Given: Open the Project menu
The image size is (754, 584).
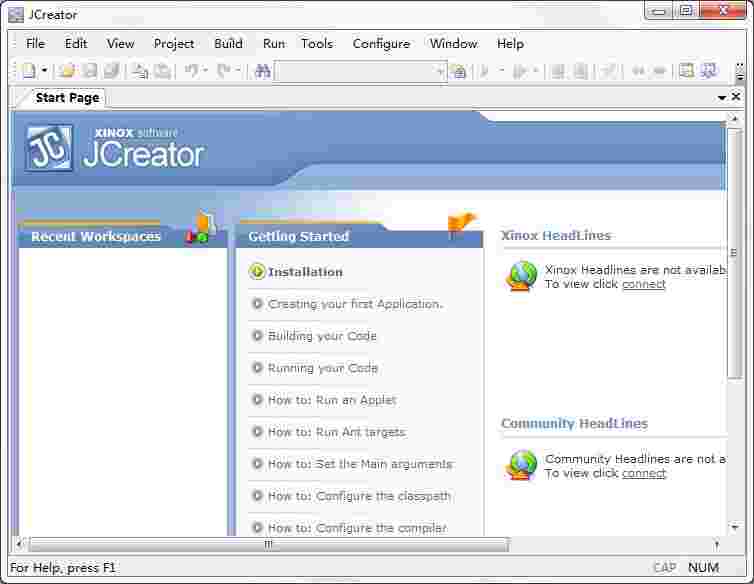Looking at the screenshot, I should pyautogui.click(x=174, y=44).
